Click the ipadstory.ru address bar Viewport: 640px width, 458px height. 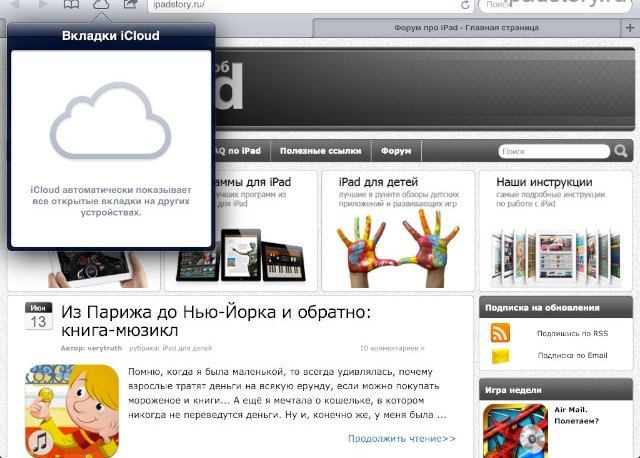coord(300,5)
